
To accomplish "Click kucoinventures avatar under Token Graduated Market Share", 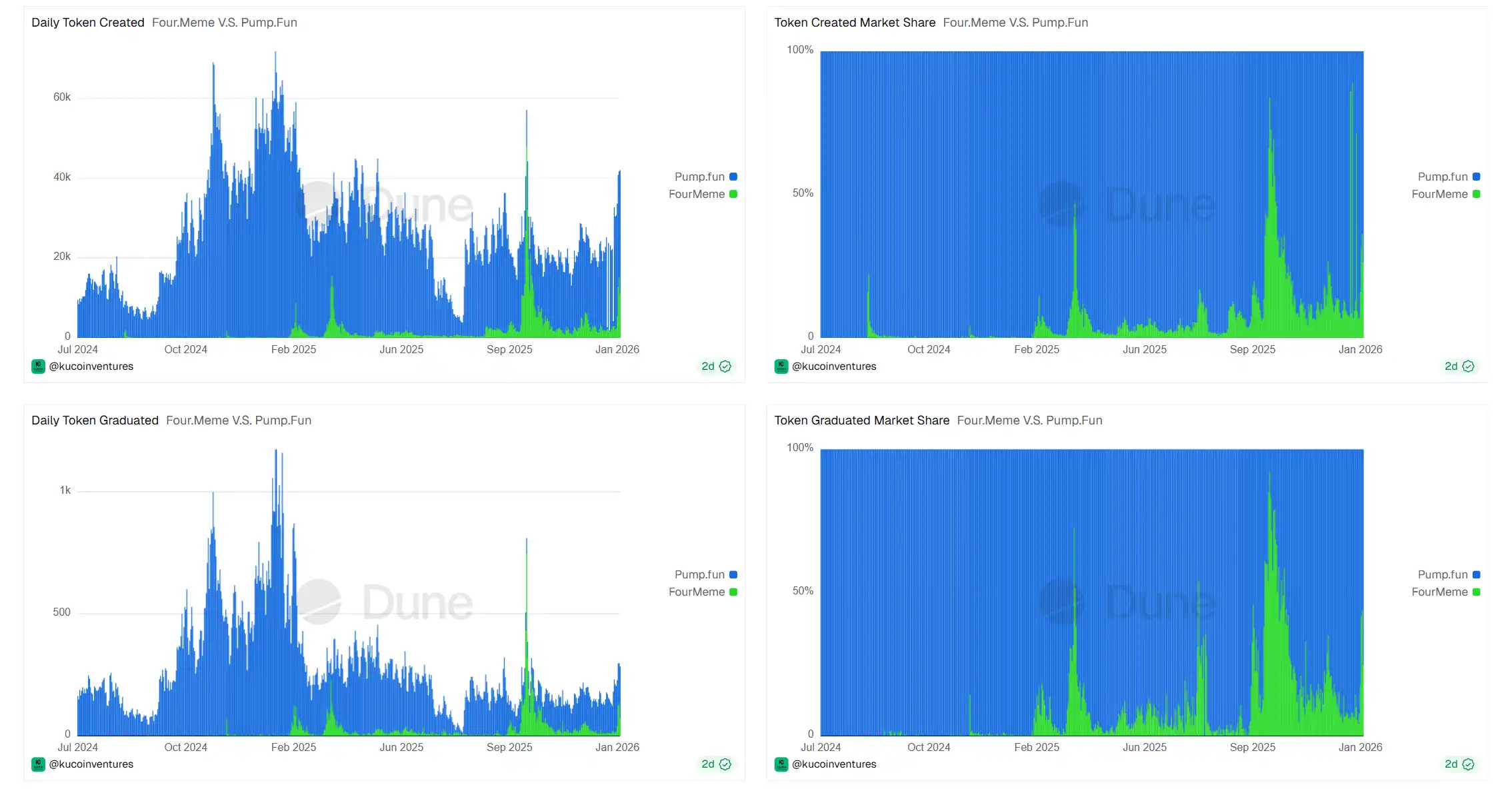I will point(781,764).
